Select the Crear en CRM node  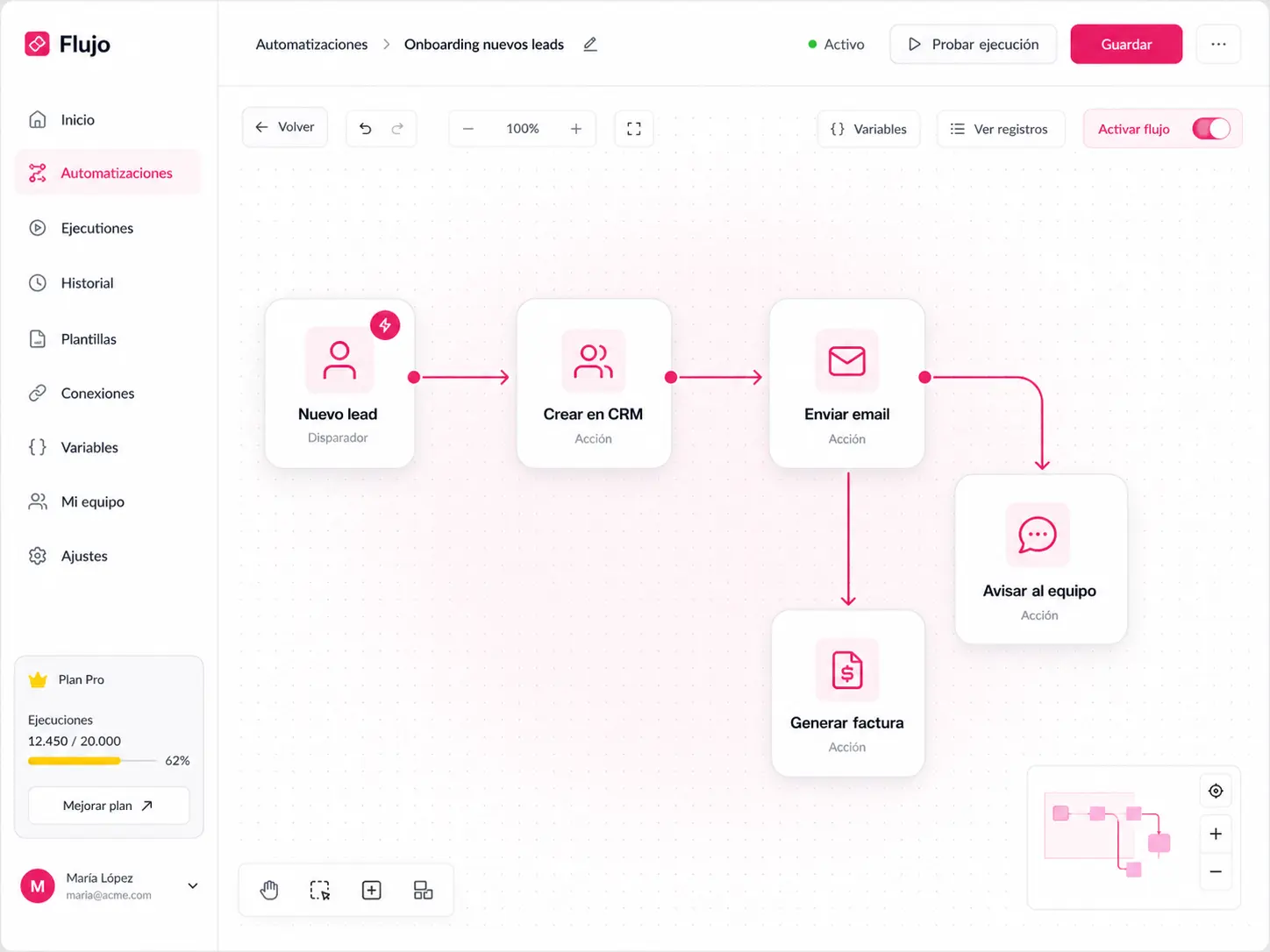coord(594,383)
